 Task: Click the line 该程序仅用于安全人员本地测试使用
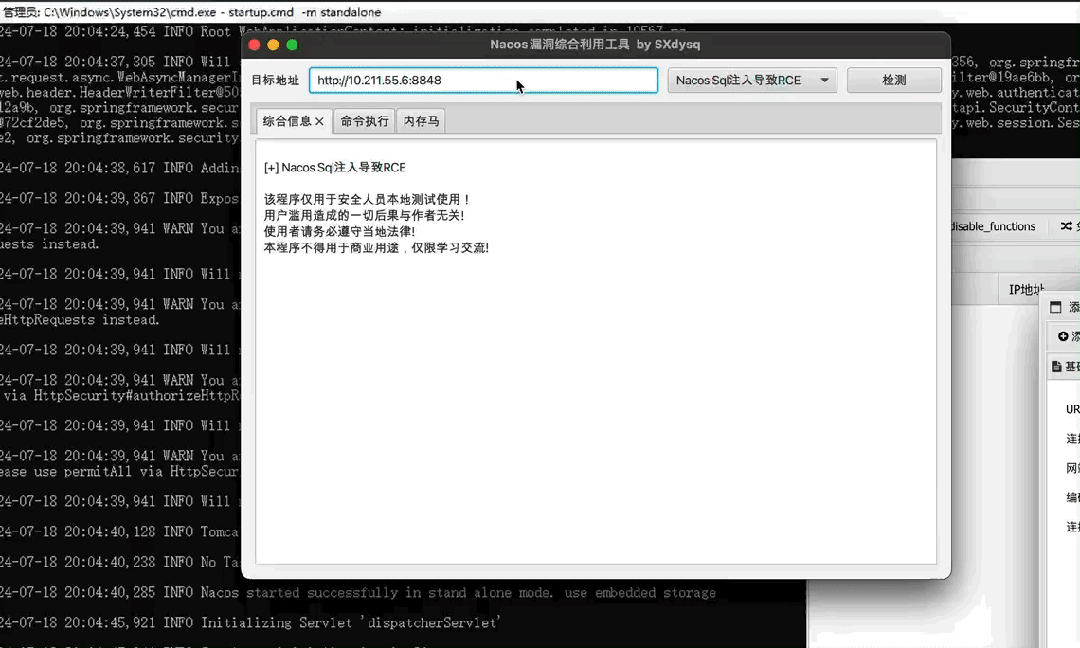pos(366,199)
